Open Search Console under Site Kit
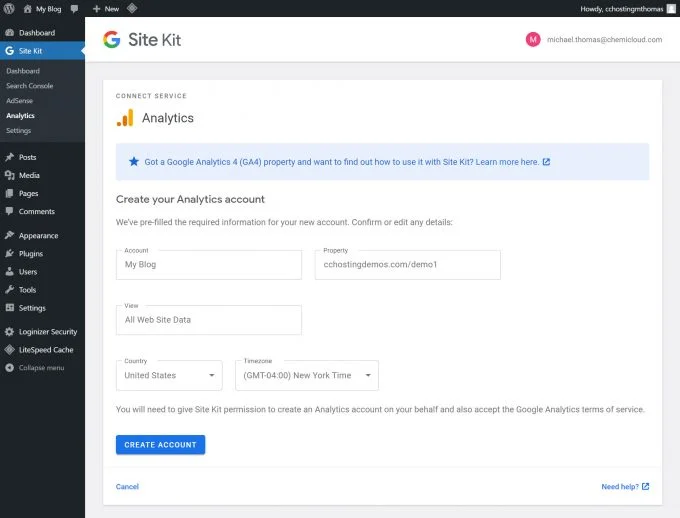Image resolution: width=680 pixels, height=518 pixels. click(x=29, y=86)
